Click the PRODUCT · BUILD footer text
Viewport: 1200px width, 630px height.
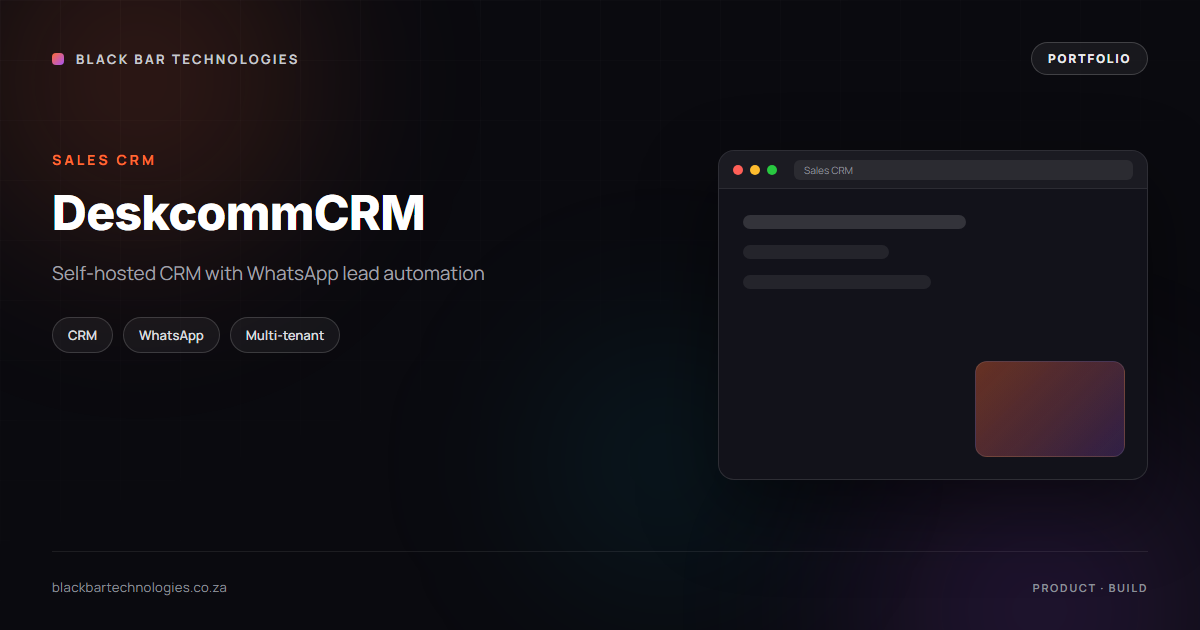click(1090, 588)
